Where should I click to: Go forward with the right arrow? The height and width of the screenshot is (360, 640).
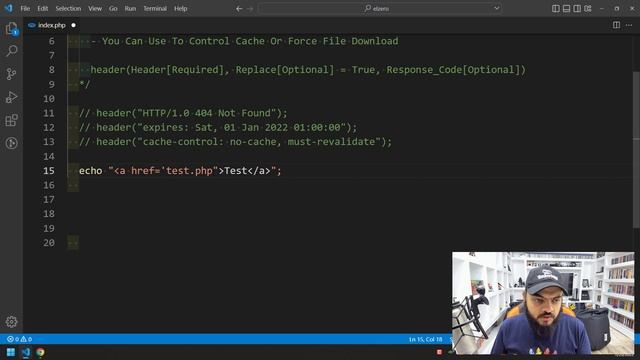click(x=250, y=9)
